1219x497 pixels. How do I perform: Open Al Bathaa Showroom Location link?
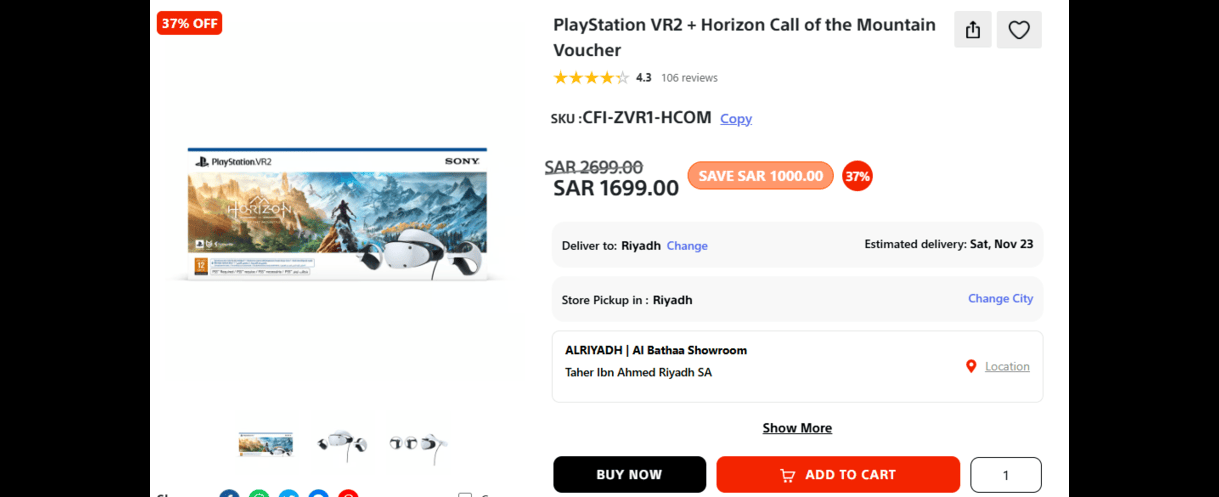point(1007,367)
